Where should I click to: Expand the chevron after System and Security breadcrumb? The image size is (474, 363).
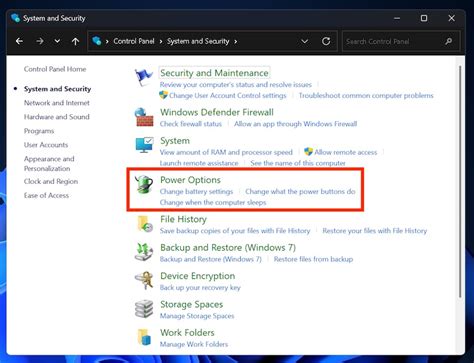tap(236, 42)
